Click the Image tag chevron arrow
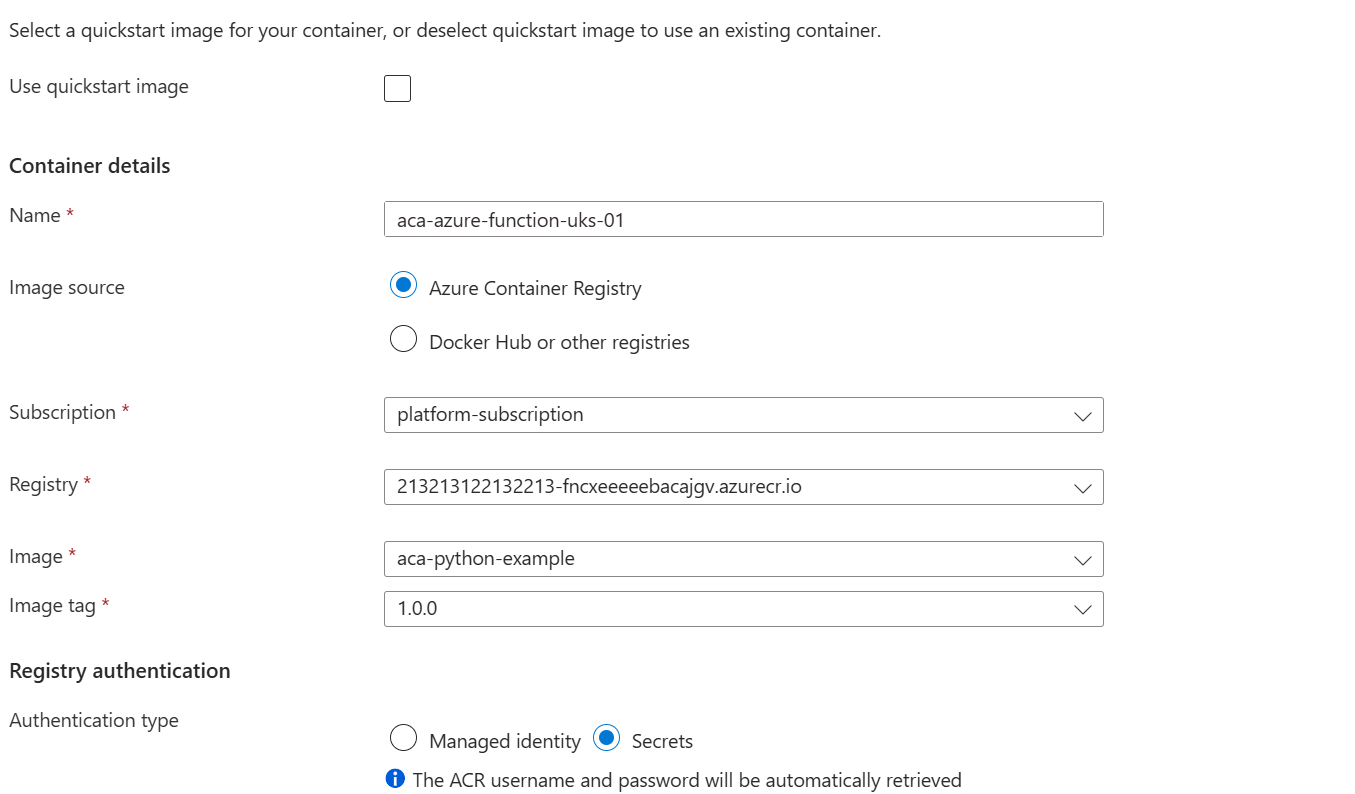1355x794 pixels. (x=1082, y=610)
